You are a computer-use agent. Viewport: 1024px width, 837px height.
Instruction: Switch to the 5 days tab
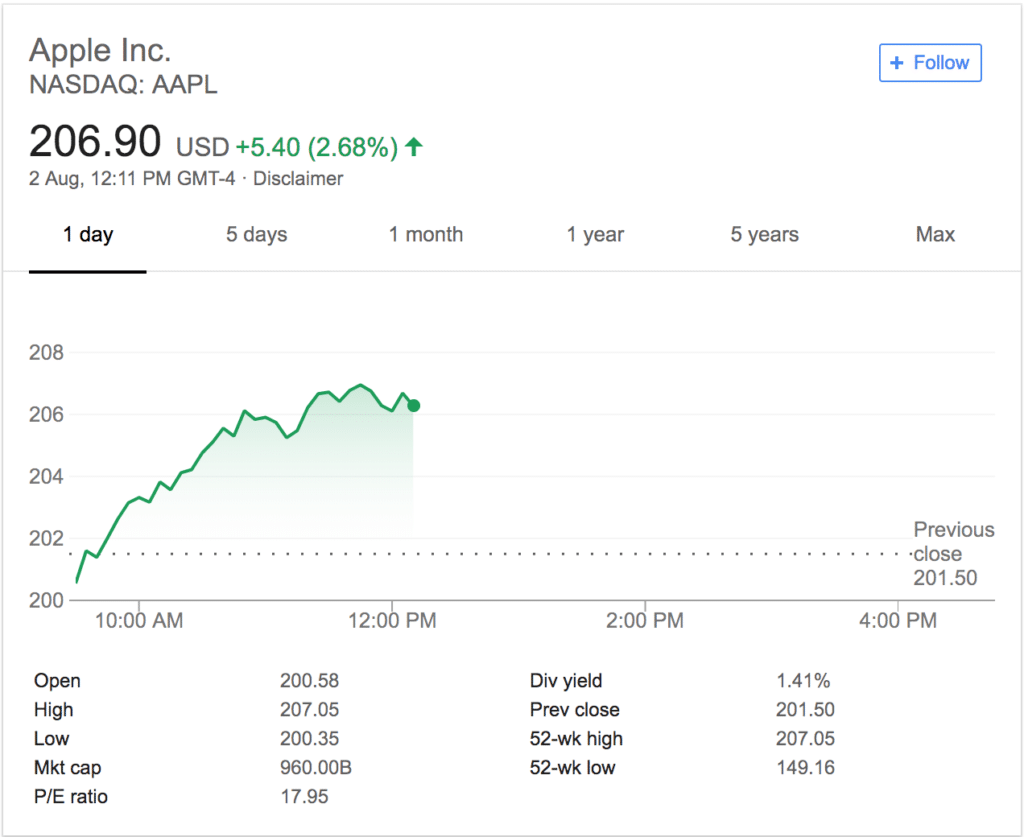coord(256,235)
